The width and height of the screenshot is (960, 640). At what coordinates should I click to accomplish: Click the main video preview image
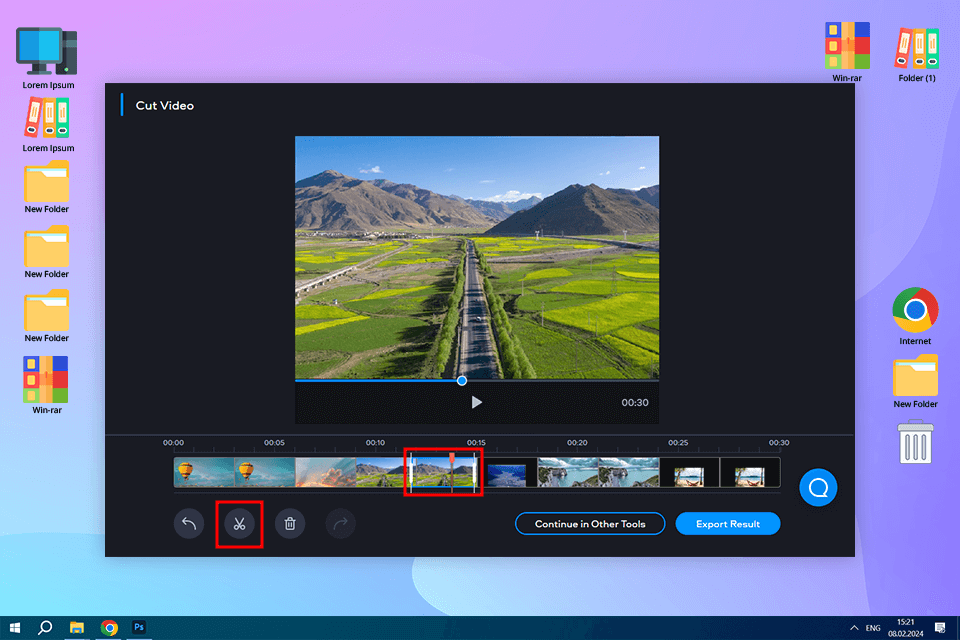pos(477,257)
